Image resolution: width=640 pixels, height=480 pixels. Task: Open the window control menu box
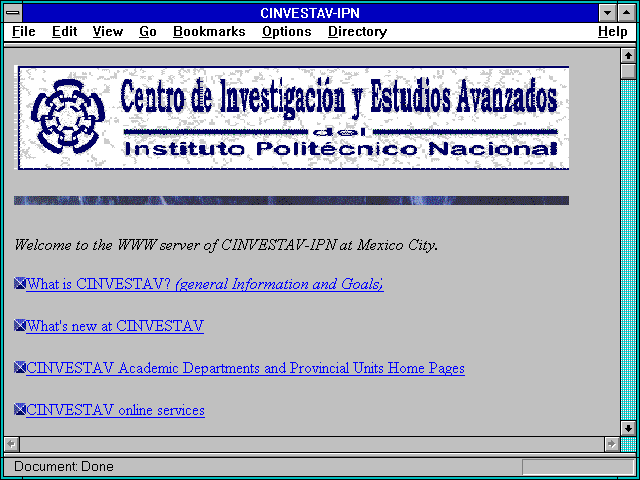[x=13, y=13]
